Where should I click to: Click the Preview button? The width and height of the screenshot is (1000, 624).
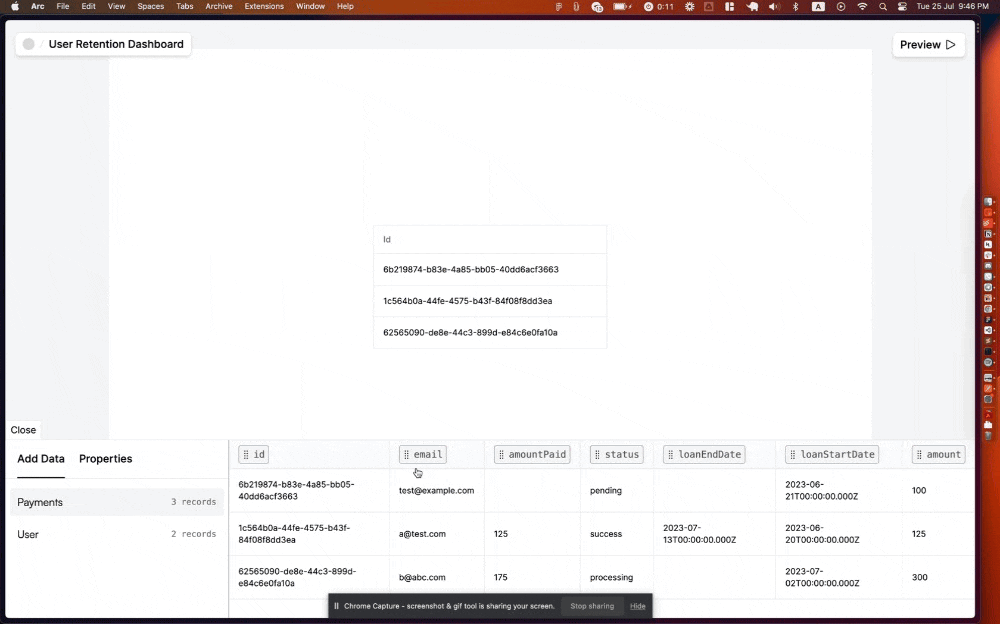click(x=928, y=45)
